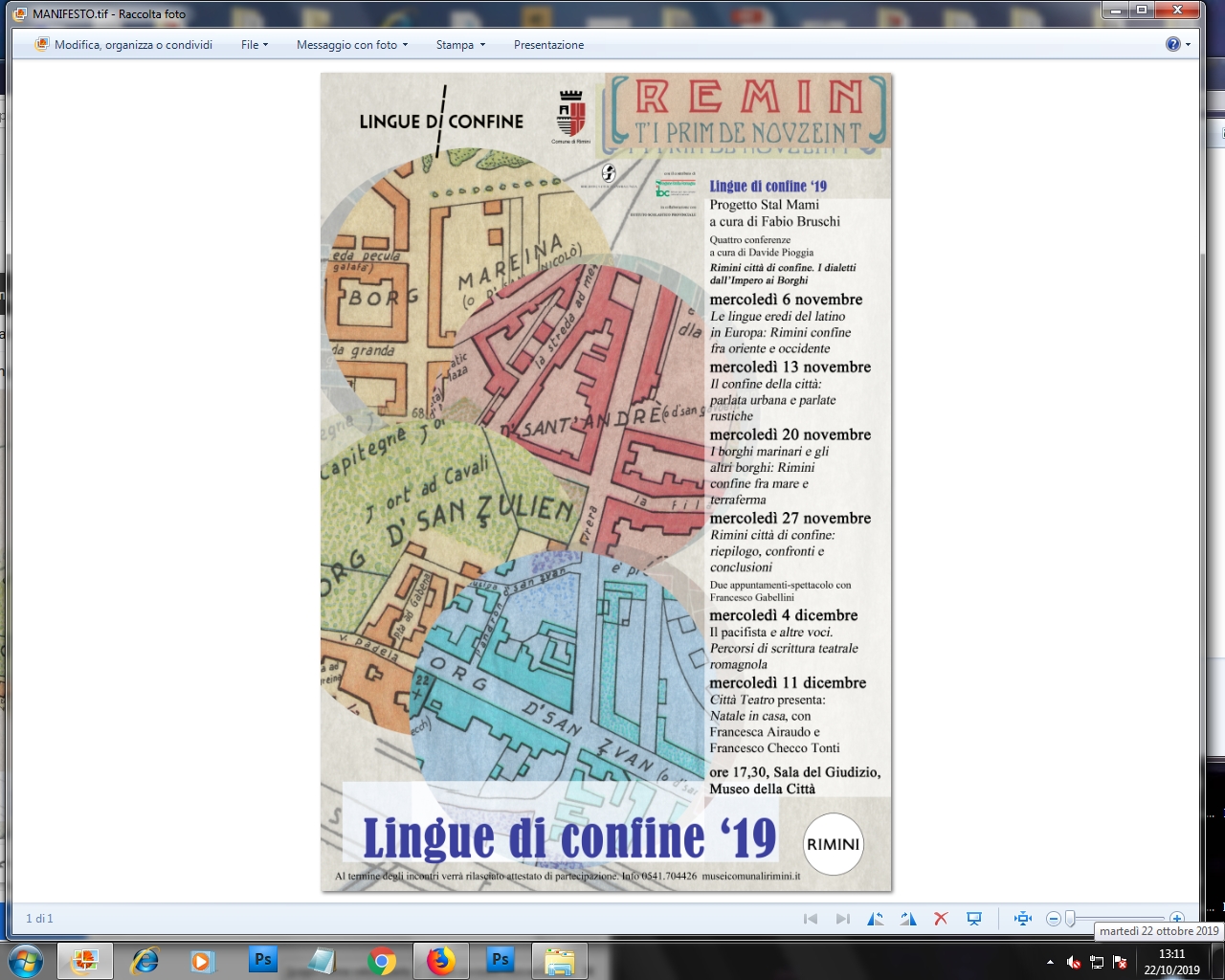Screen dimensions: 1225x980
Task: Rotate photo clockwise
Action: [908, 919]
